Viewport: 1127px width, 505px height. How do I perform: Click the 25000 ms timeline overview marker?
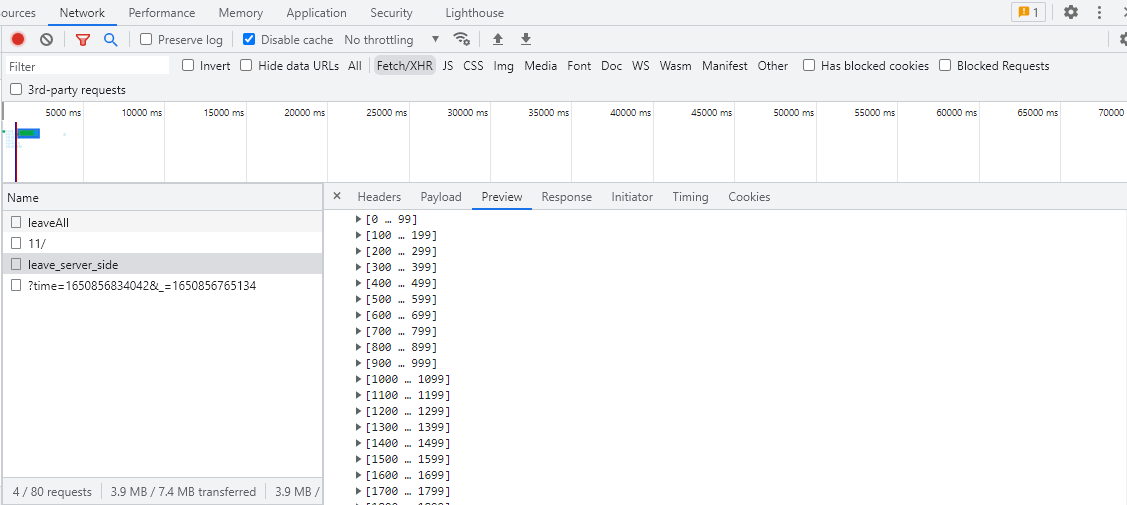(x=386, y=113)
